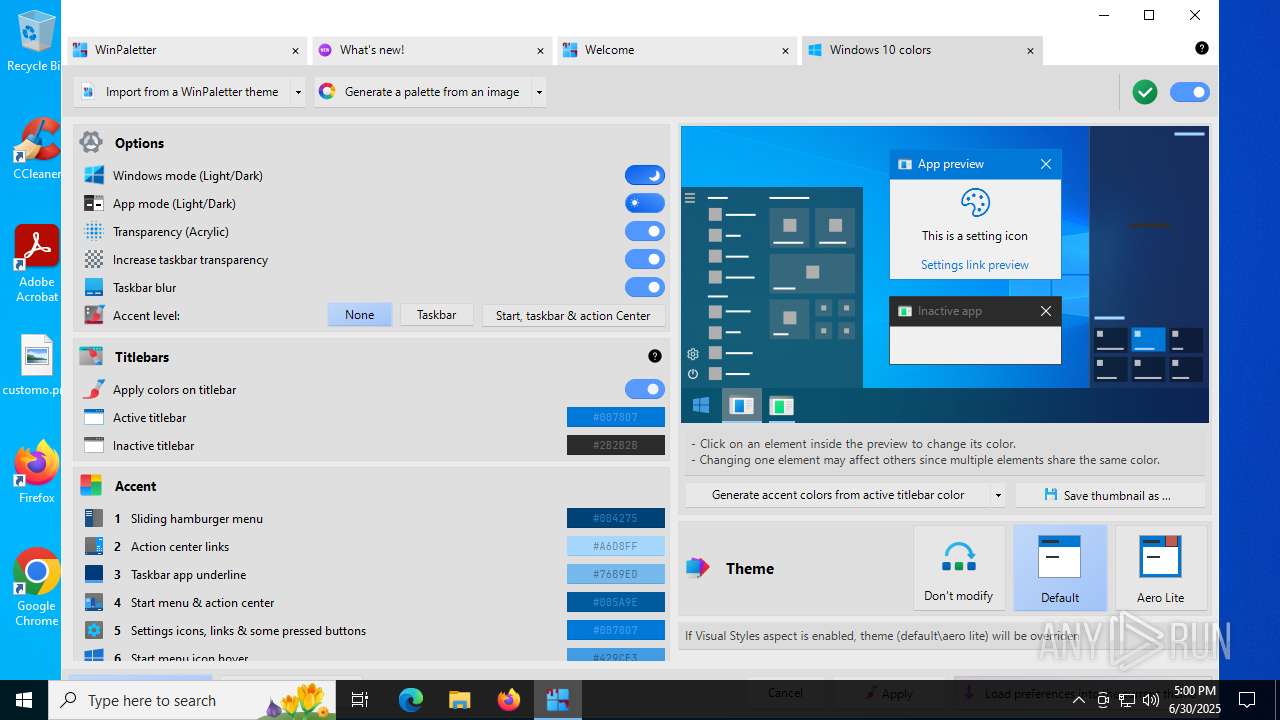This screenshot has width=1280, height=720.
Task: Click the Taskbar app underline color swatch
Action: 616,574
